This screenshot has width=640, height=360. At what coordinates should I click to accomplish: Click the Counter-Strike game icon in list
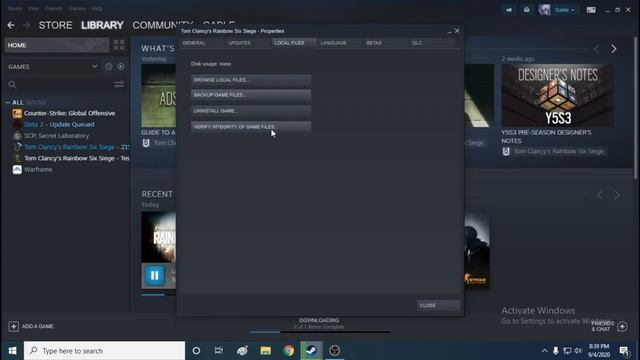click(x=17, y=113)
